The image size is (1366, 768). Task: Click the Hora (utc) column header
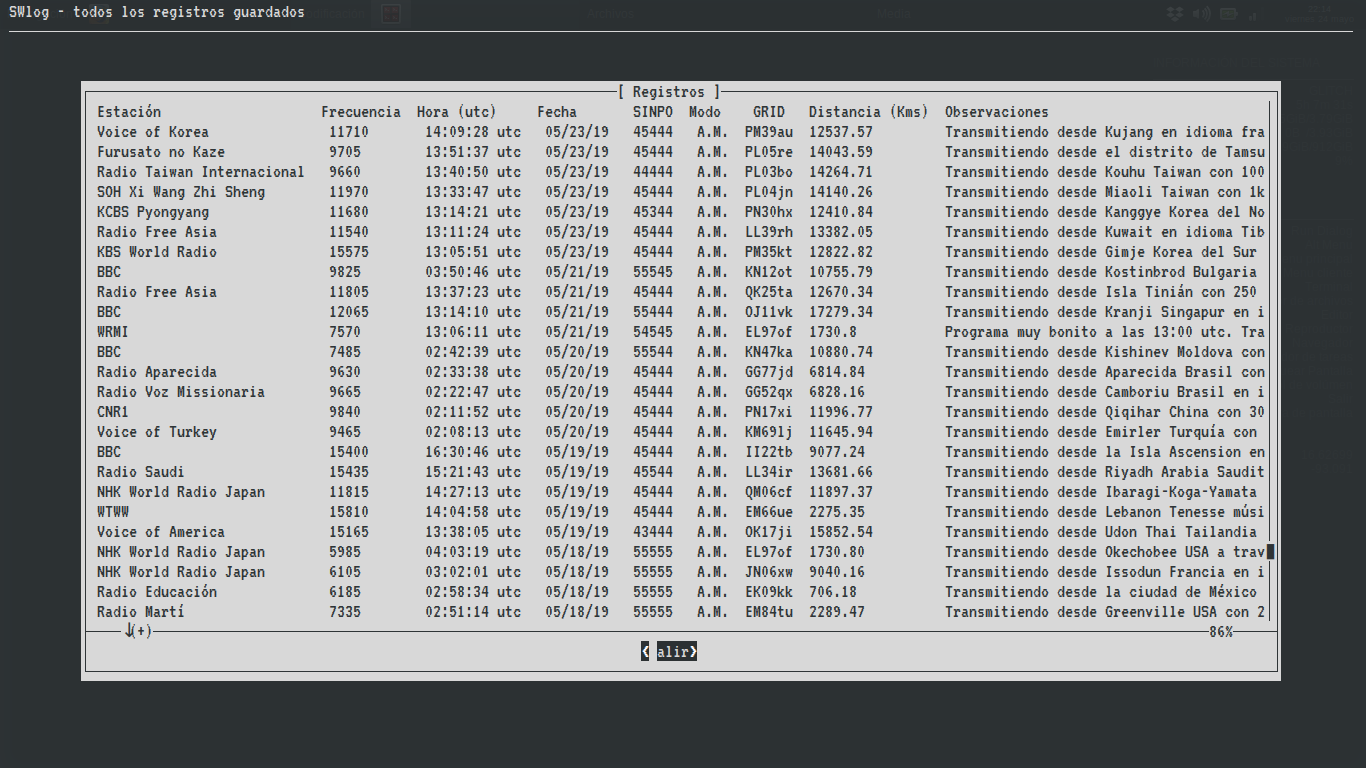(x=457, y=112)
